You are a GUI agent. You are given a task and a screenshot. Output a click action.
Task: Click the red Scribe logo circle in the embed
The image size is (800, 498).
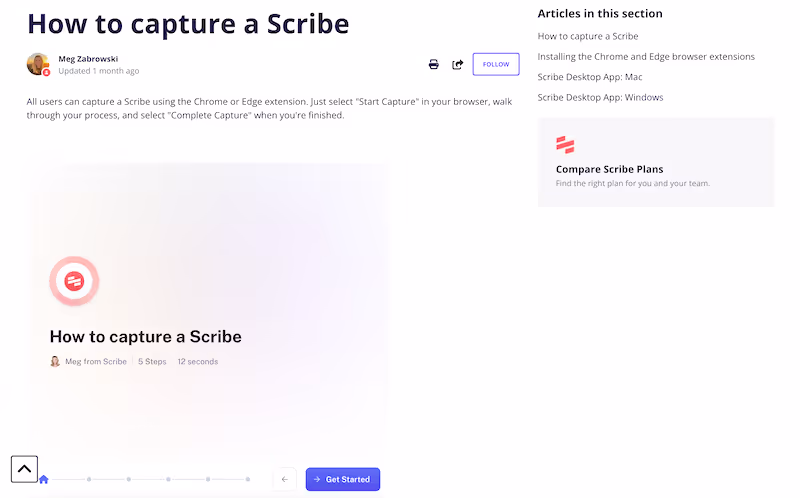(x=74, y=281)
